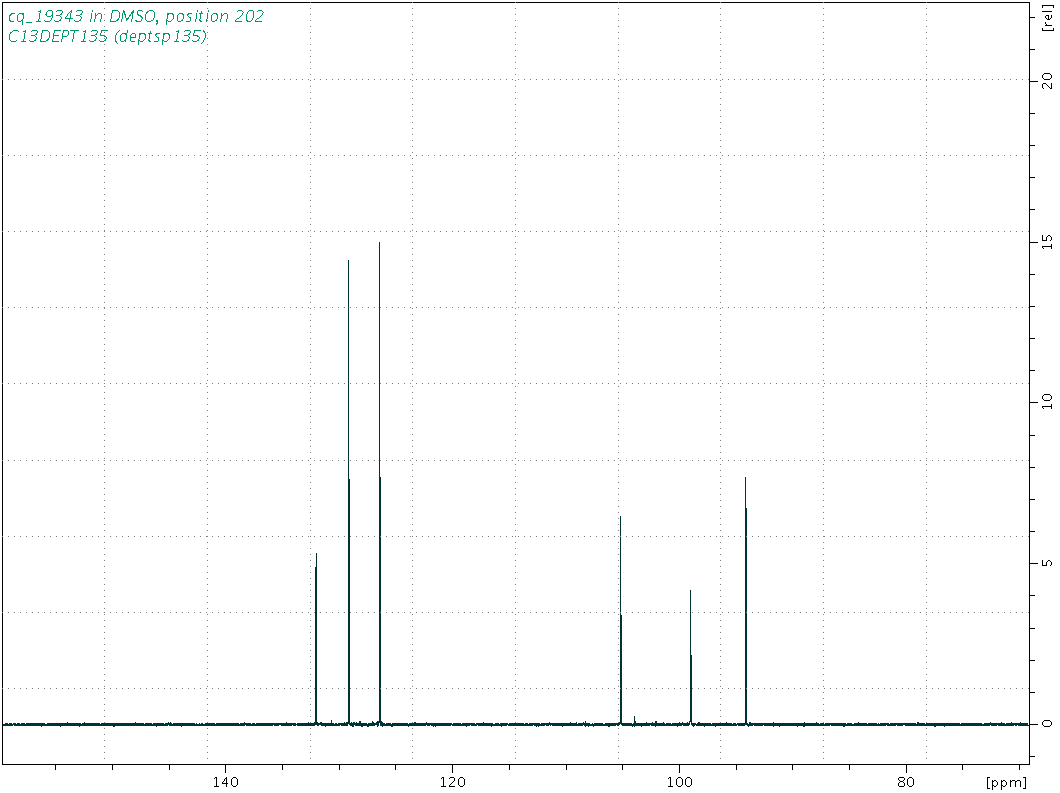
Task: Click the [ppm] chemical shift axis label
Action: 1006,783
